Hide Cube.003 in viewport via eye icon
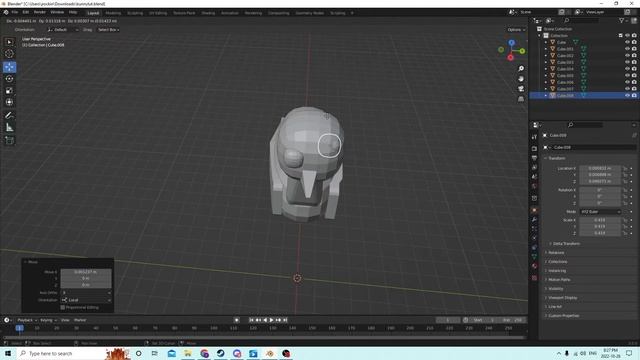 [627, 62]
